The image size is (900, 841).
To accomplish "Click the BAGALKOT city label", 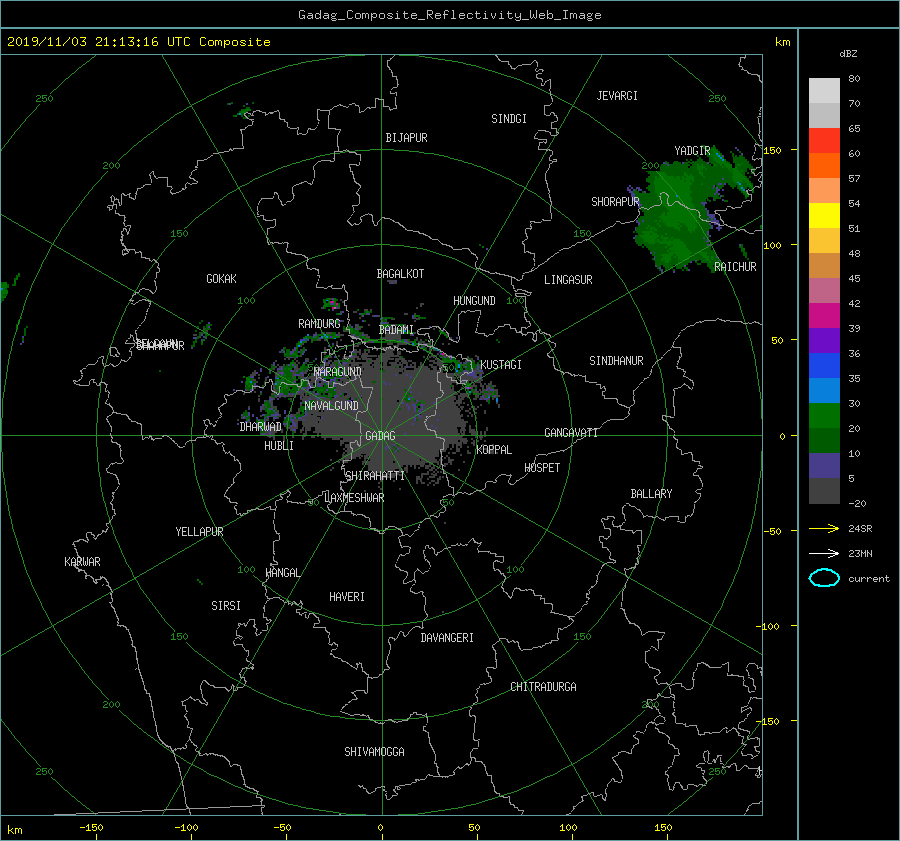I will (400, 274).
